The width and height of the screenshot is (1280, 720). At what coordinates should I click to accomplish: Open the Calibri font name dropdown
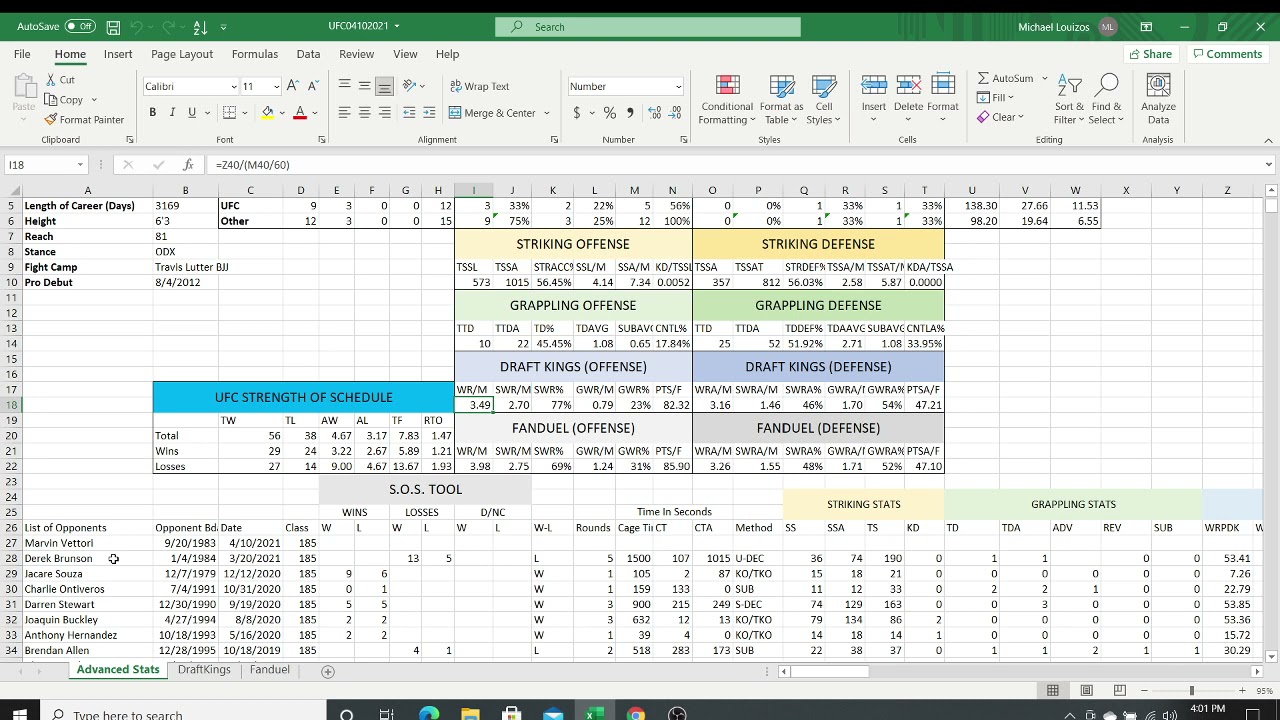(234, 87)
